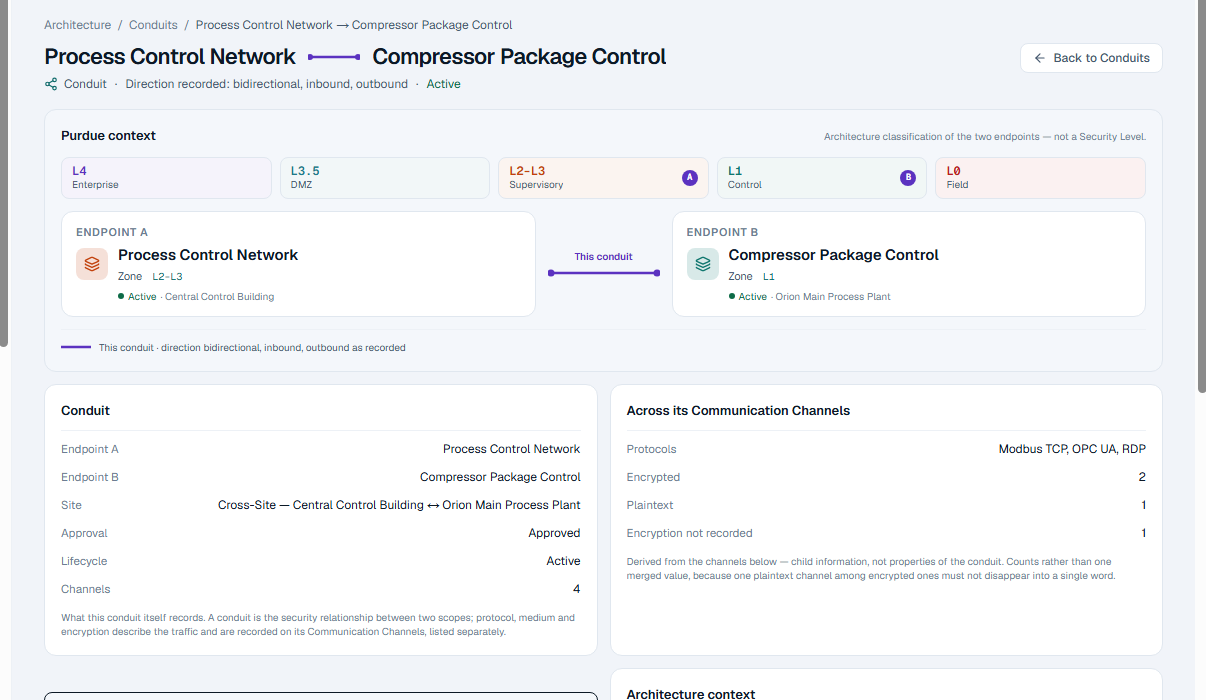This screenshot has height=700, width=1206.
Task: Click the Encryption not recorded value 1
Action: [x=1143, y=533]
